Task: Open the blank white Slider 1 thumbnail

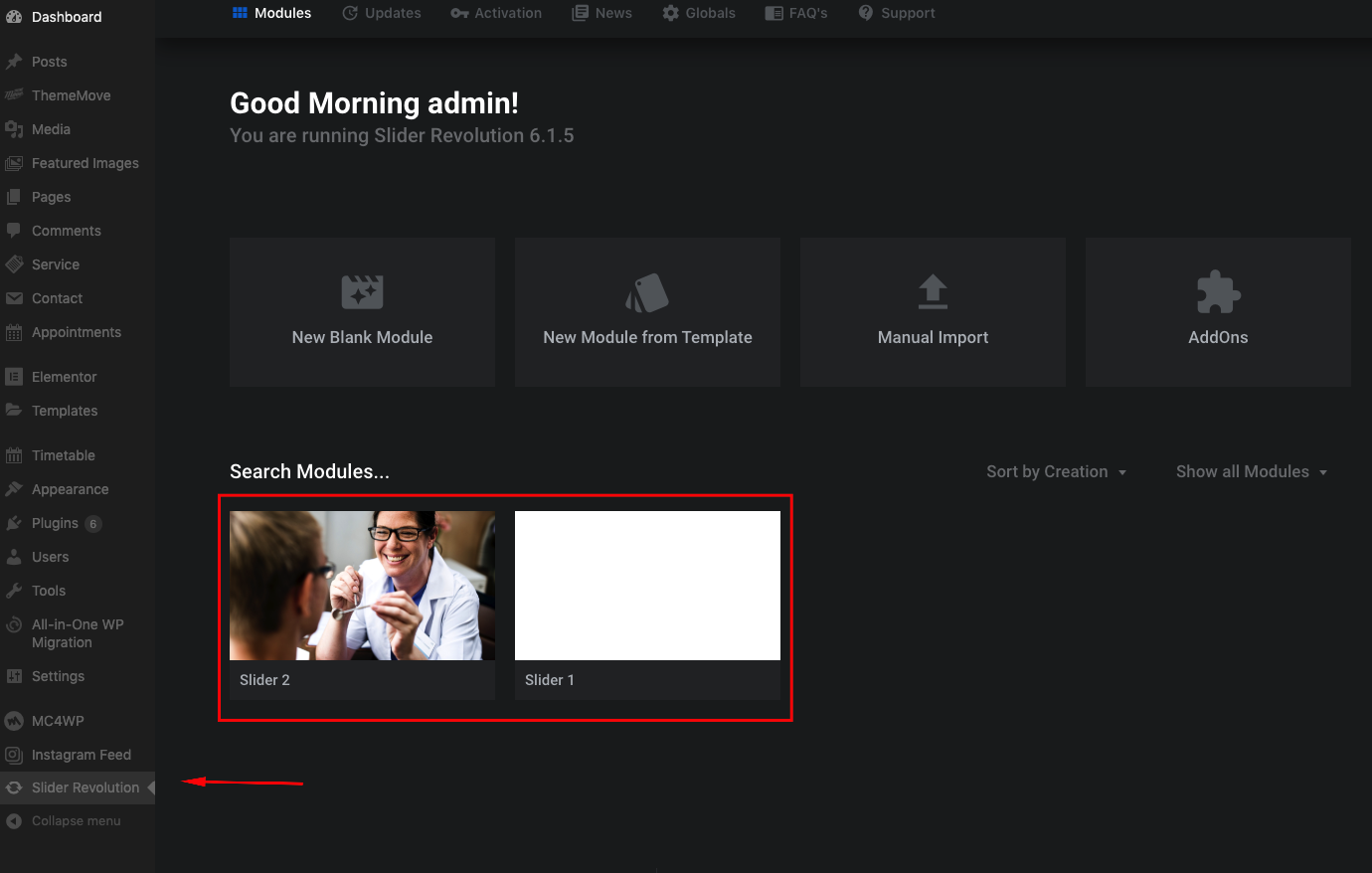Action: pyautogui.click(x=647, y=586)
